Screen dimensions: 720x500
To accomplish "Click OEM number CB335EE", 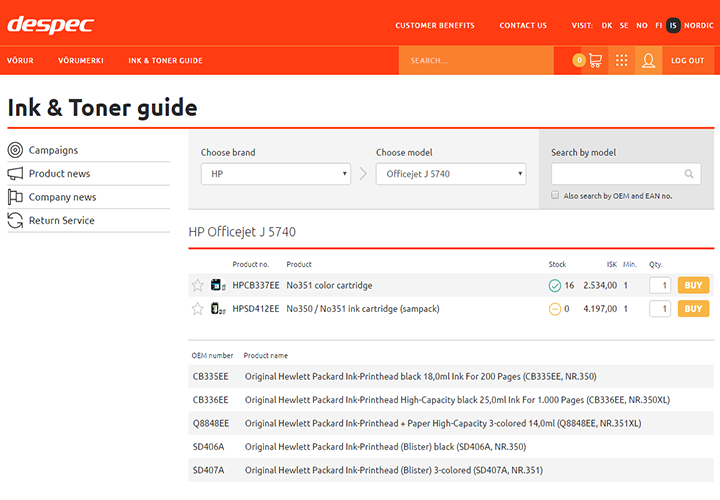I will (x=210, y=376).
